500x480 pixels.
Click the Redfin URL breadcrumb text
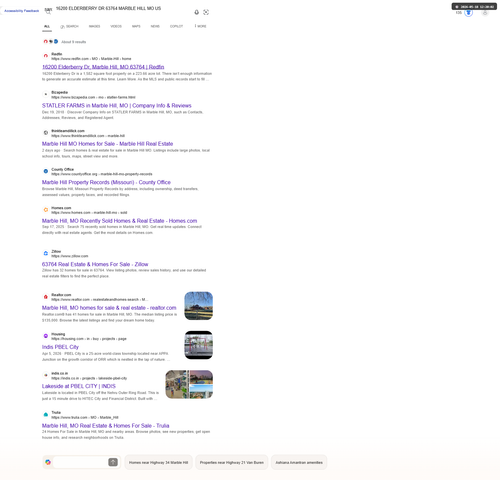(x=91, y=59)
